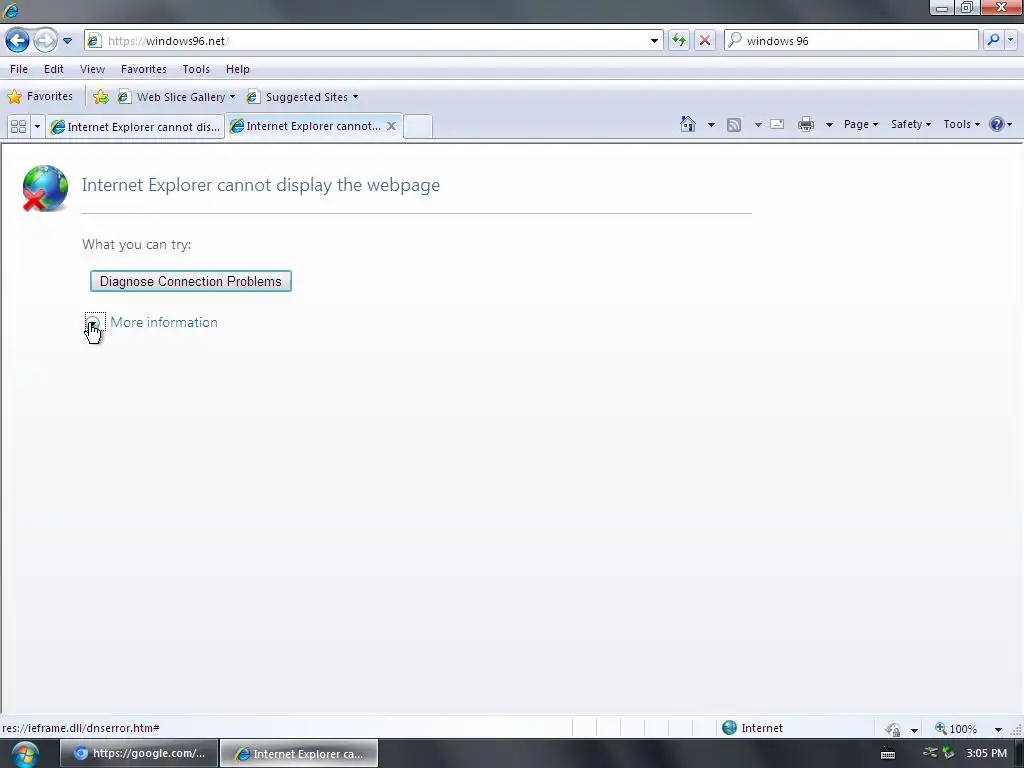The height and width of the screenshot is (768, 1024).
Task: Click the network tray icon
Action: (x=930, y=754)
